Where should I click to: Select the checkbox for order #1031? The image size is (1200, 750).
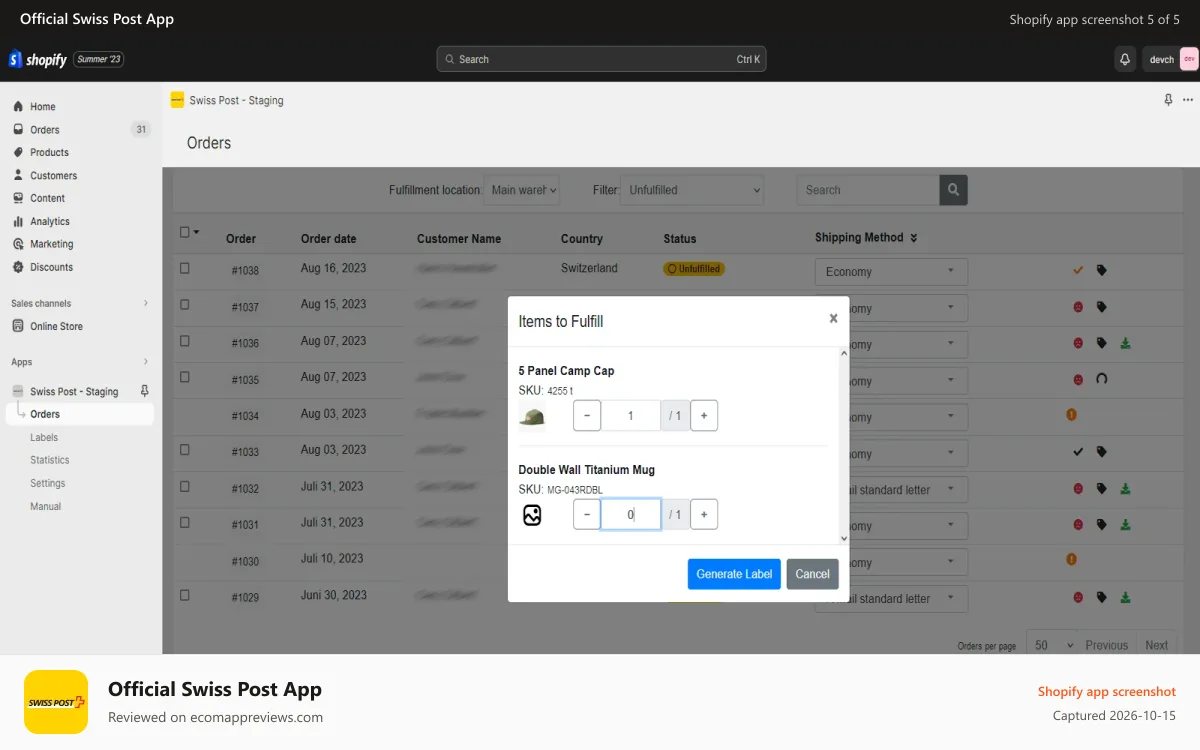pyautogui.click(x=184, y=522)
